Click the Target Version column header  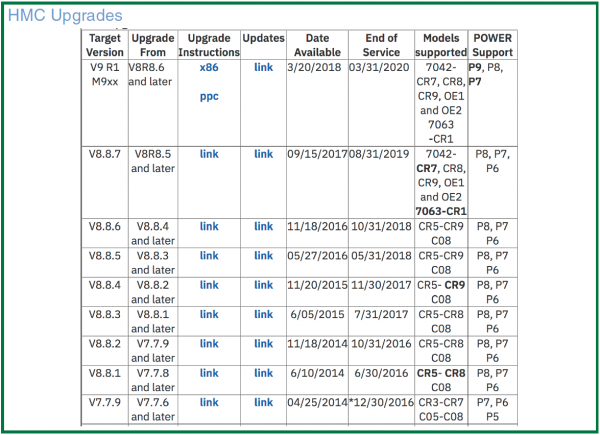(x=104, y=45)
